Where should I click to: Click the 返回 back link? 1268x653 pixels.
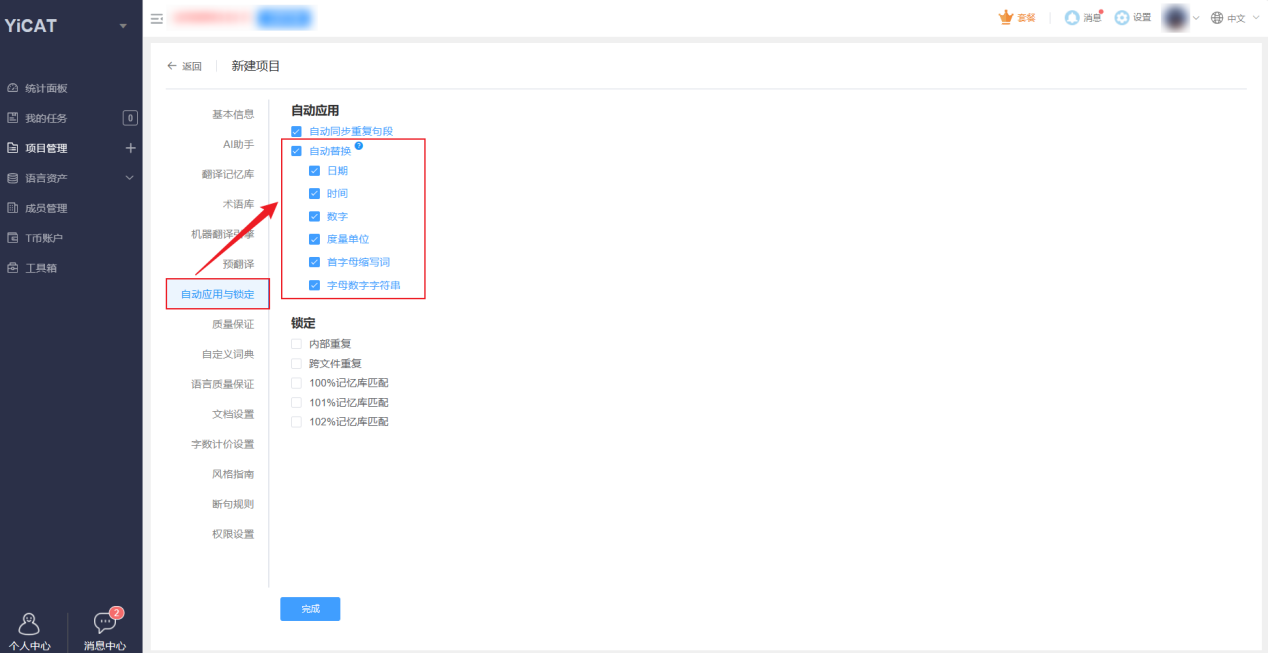[184, 66]
